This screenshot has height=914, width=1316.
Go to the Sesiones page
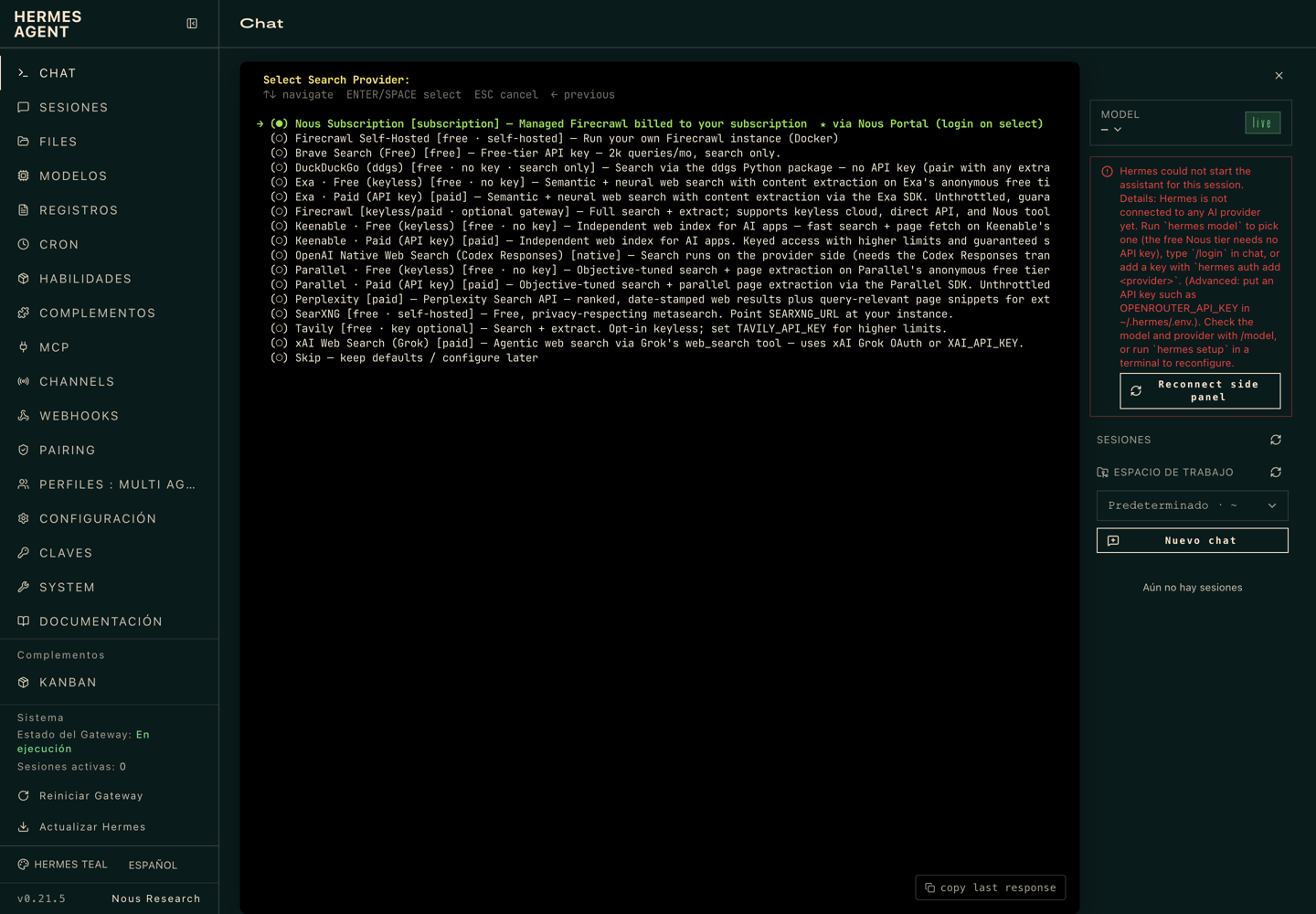pyautogui.click(x=110, y=108)
